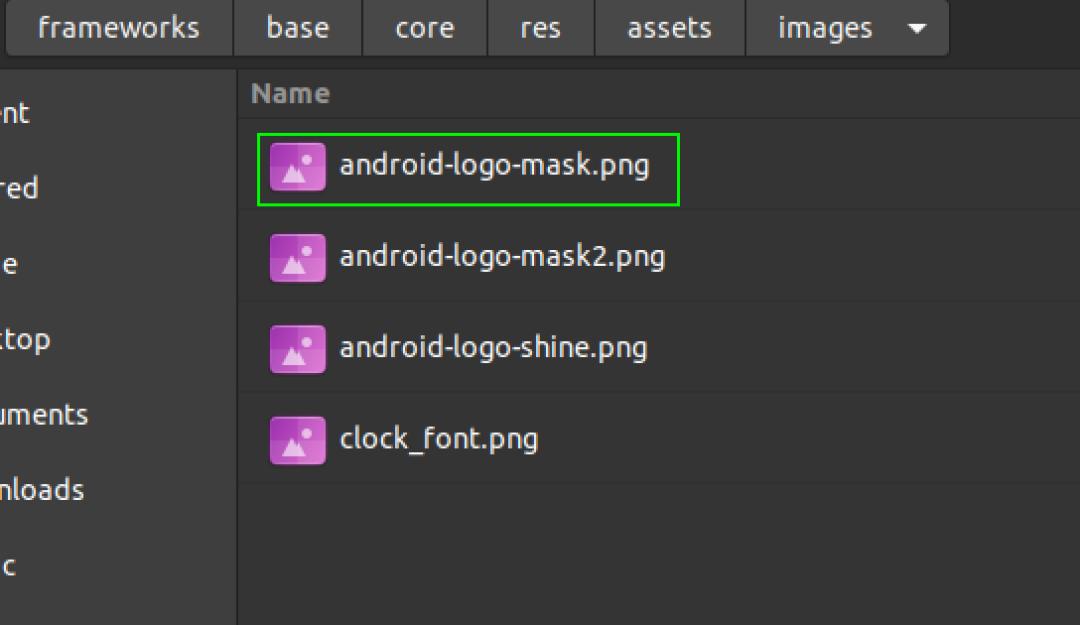1080x625 pixels.
Task: Click the android-logo-mask.png thumbnail icon
Action: (297, 166)
